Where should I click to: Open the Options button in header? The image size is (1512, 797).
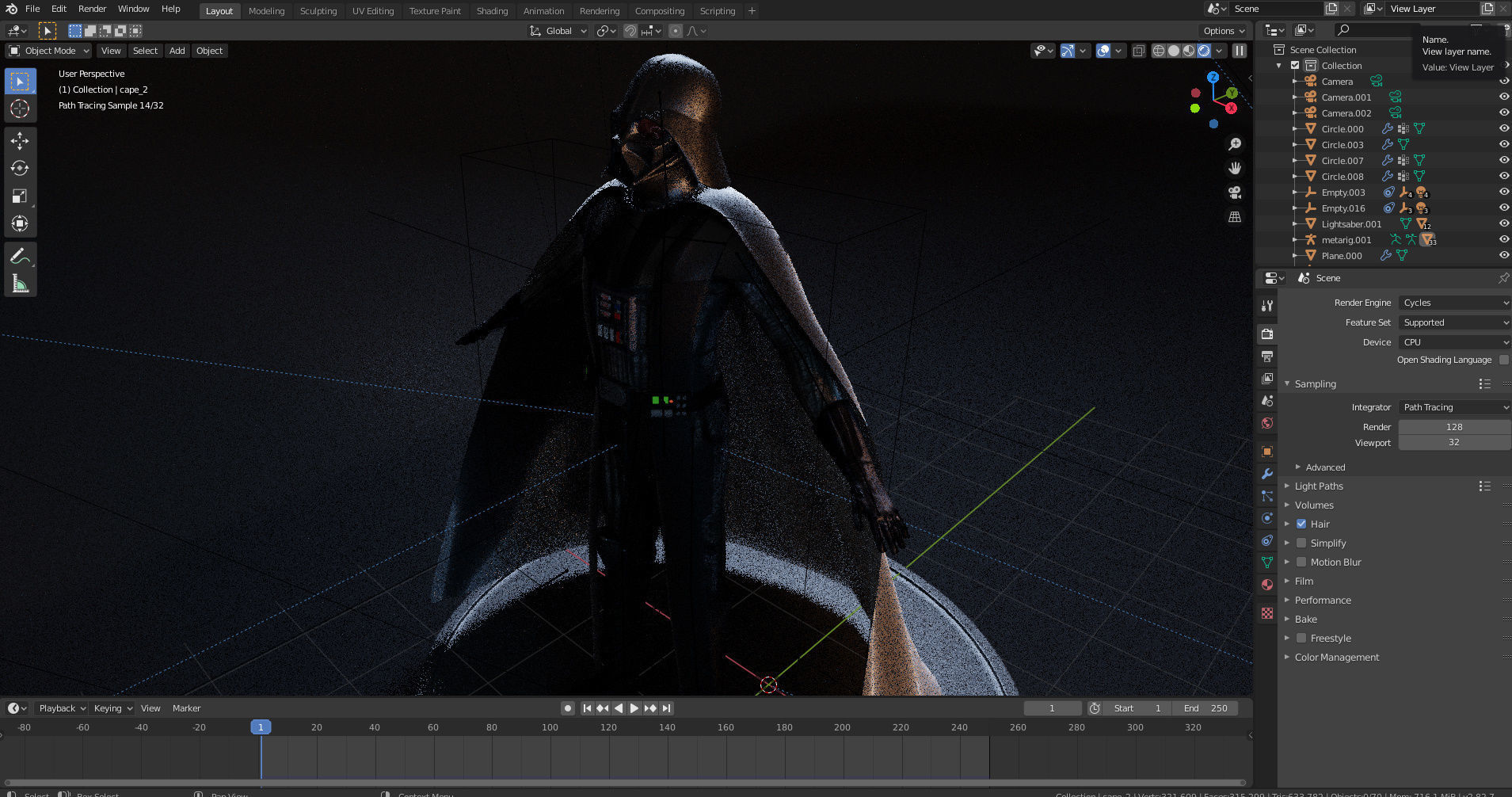(1224, 31)
